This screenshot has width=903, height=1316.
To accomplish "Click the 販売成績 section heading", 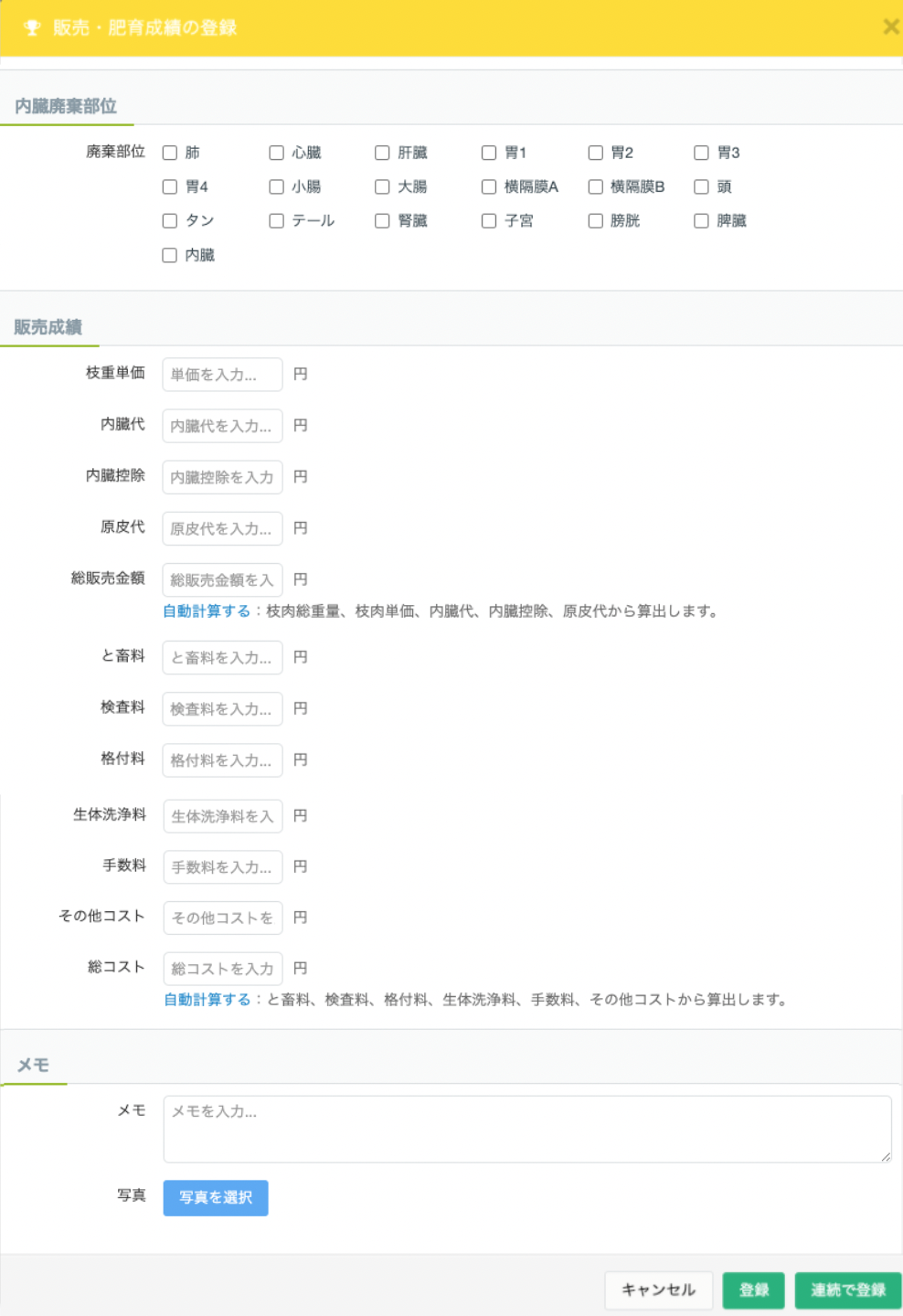I will (x=48, y=327).
